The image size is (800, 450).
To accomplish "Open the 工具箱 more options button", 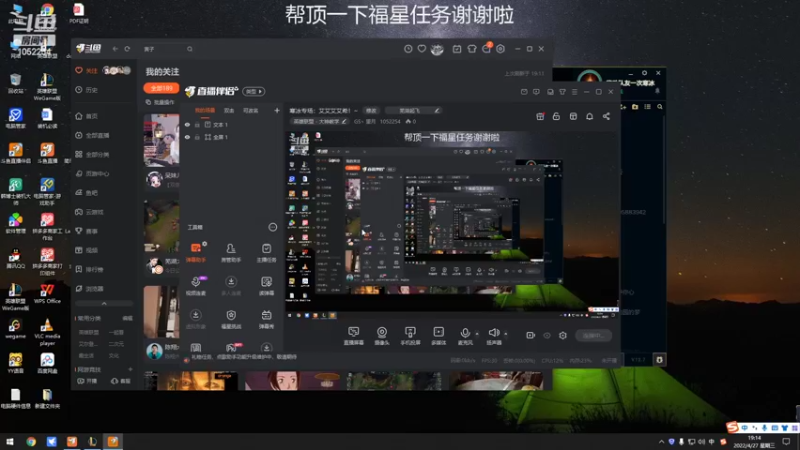I will pyautogui.click(x=272, y=227).
